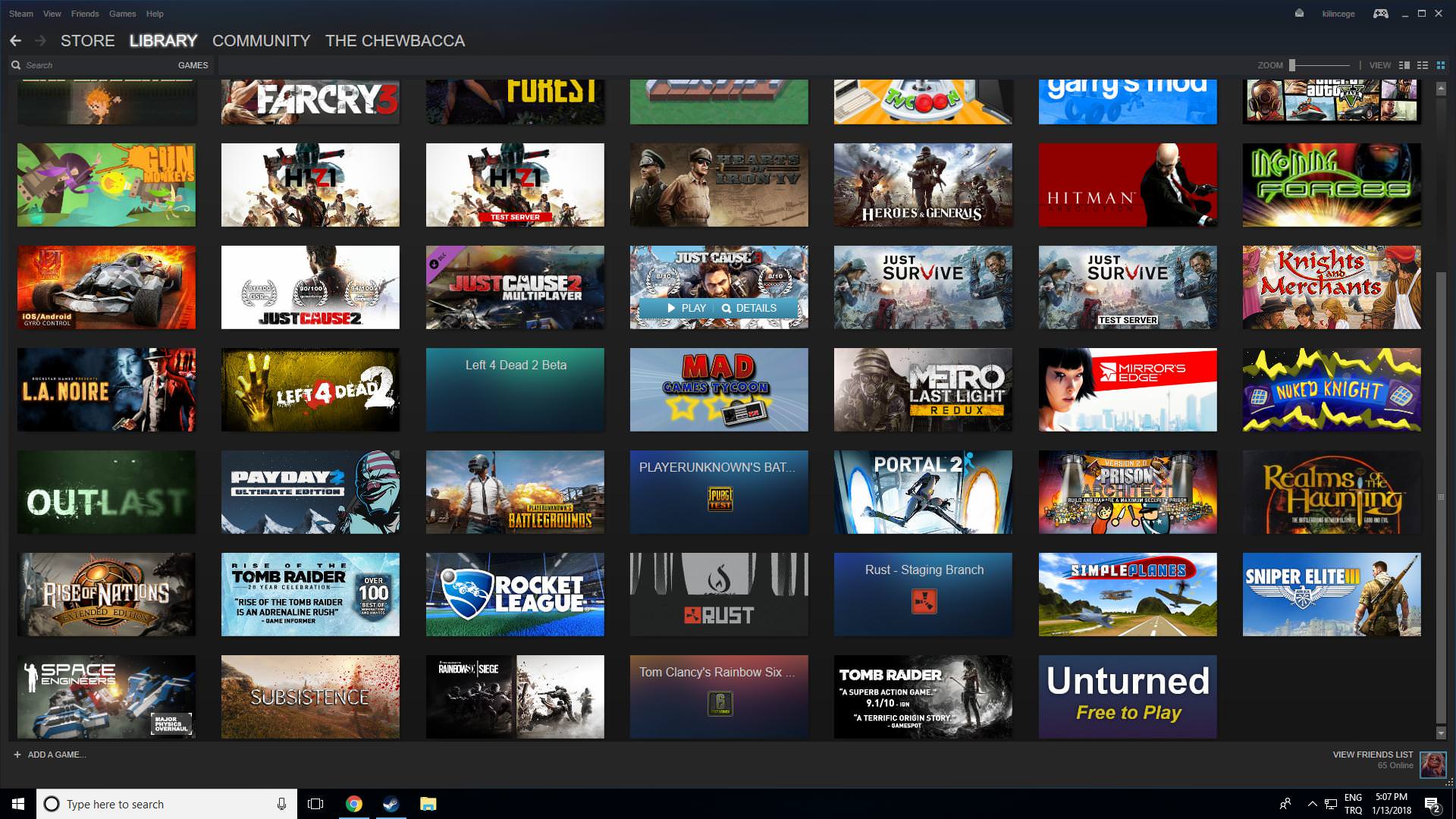The height and width of the screenshot is (819, 1456).
Task: Go to the COMMUNITY tab
Action: click(261, 41)
